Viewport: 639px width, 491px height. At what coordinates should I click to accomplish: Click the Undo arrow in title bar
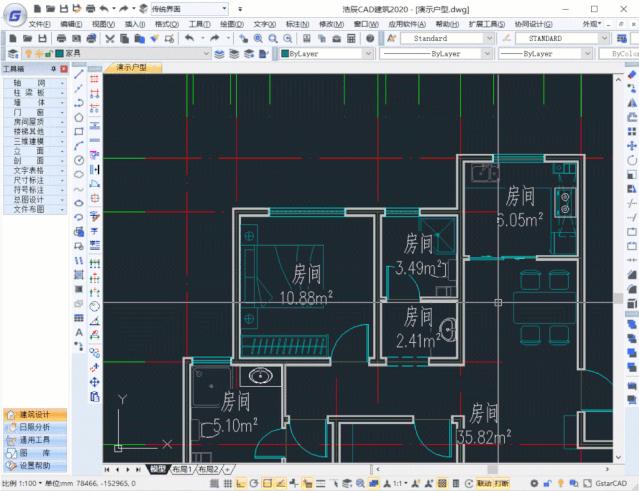pos(104,8)
